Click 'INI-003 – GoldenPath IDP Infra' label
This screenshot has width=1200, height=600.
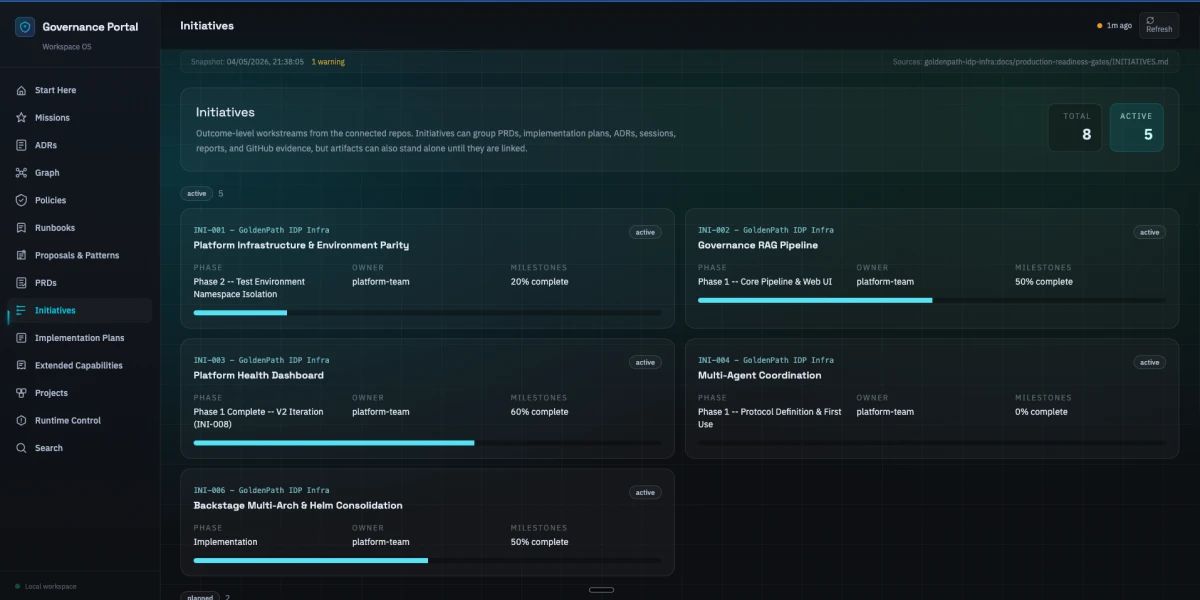[x=261, y=360]
